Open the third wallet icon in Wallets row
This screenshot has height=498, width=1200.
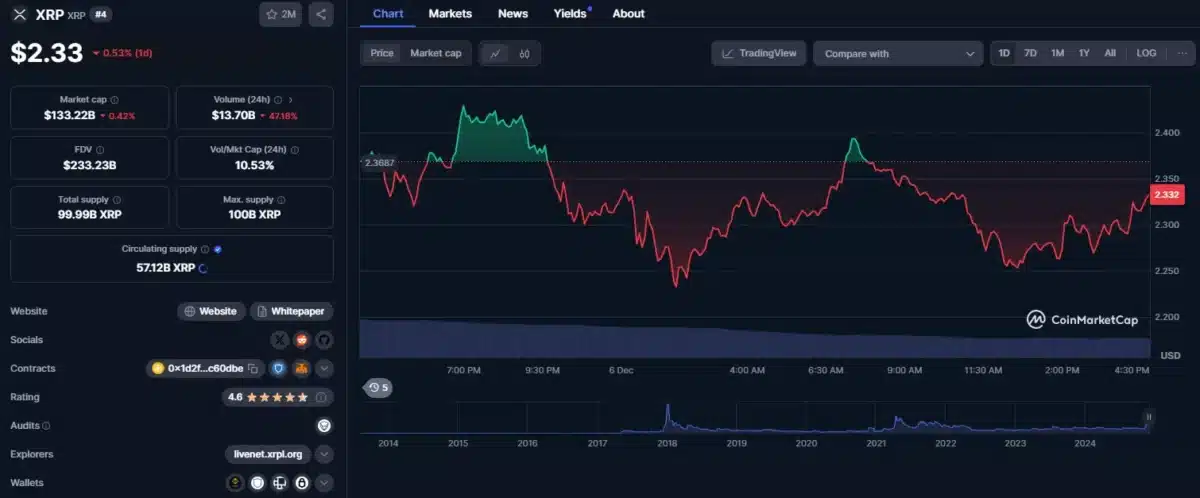click(x=279, y=483)
